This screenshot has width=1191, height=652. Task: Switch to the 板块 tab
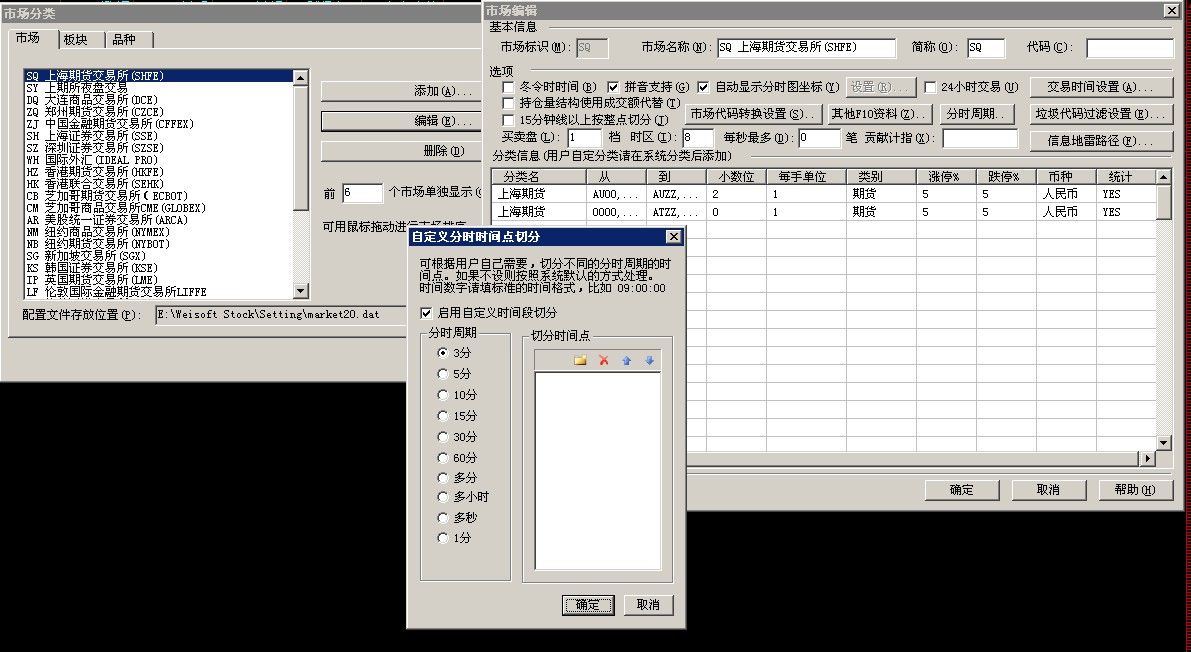(x=76, y=39)
